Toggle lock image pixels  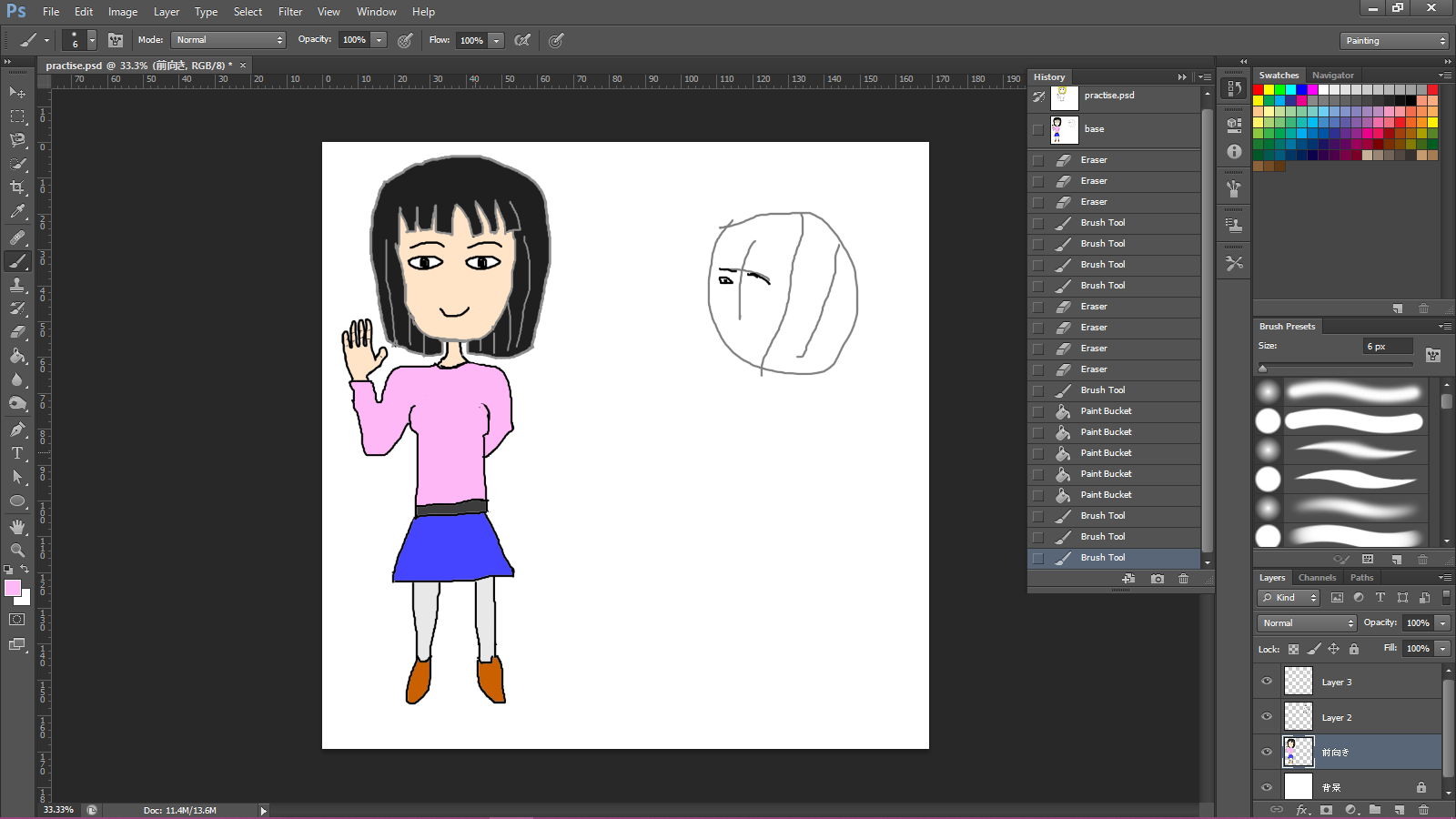click(x=1313, y=649)
